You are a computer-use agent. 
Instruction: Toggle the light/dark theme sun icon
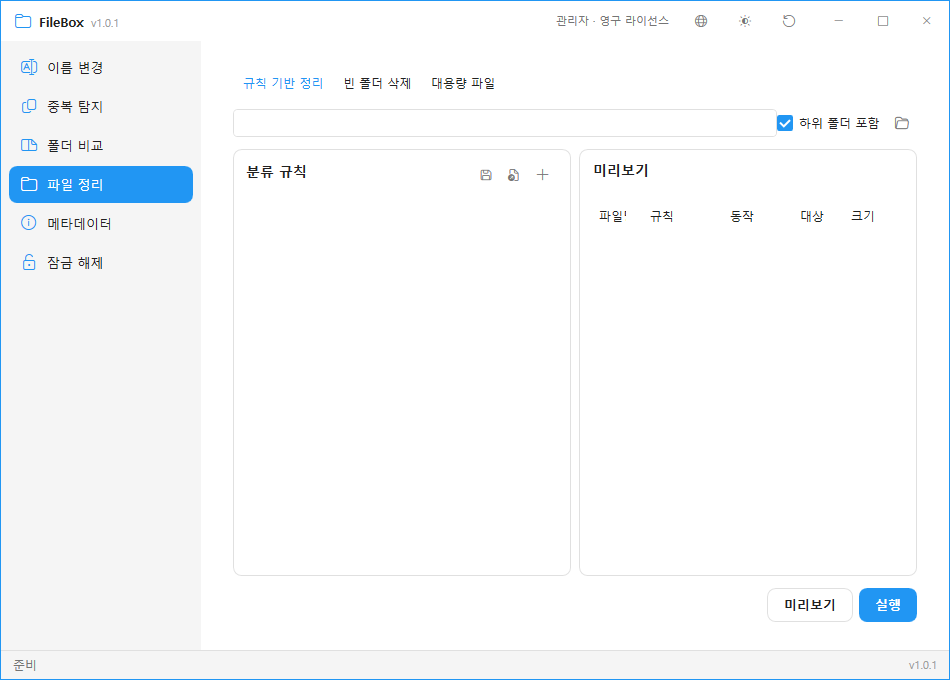tap(745, 21)
